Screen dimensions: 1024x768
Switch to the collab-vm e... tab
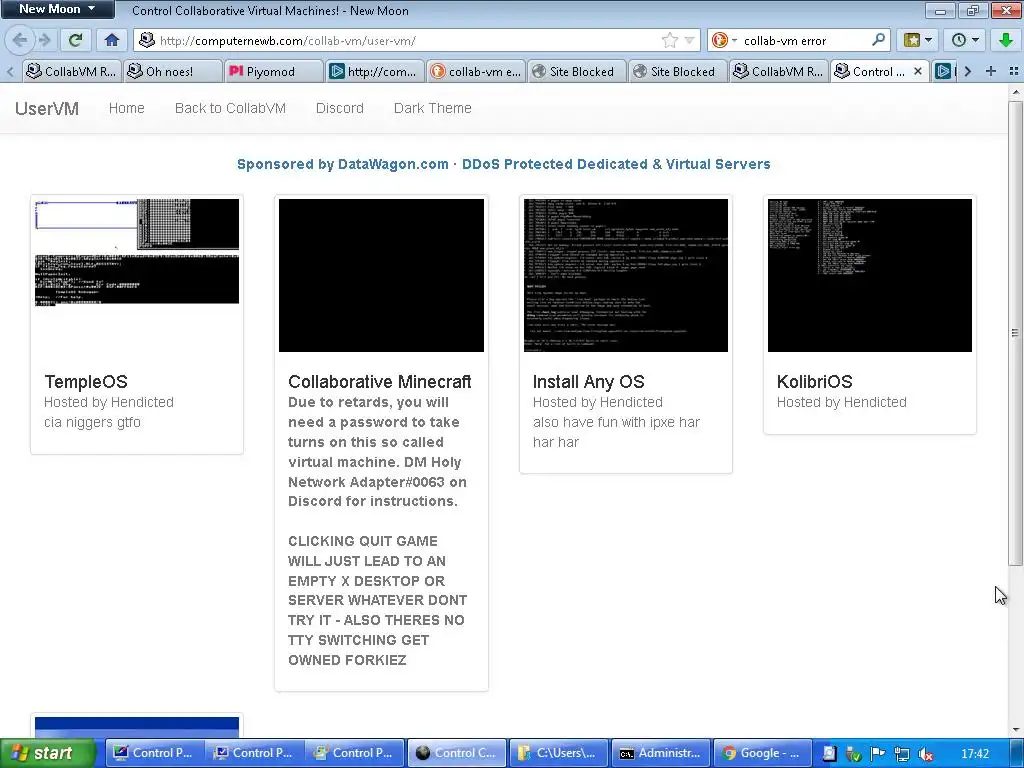coord(475,71)
